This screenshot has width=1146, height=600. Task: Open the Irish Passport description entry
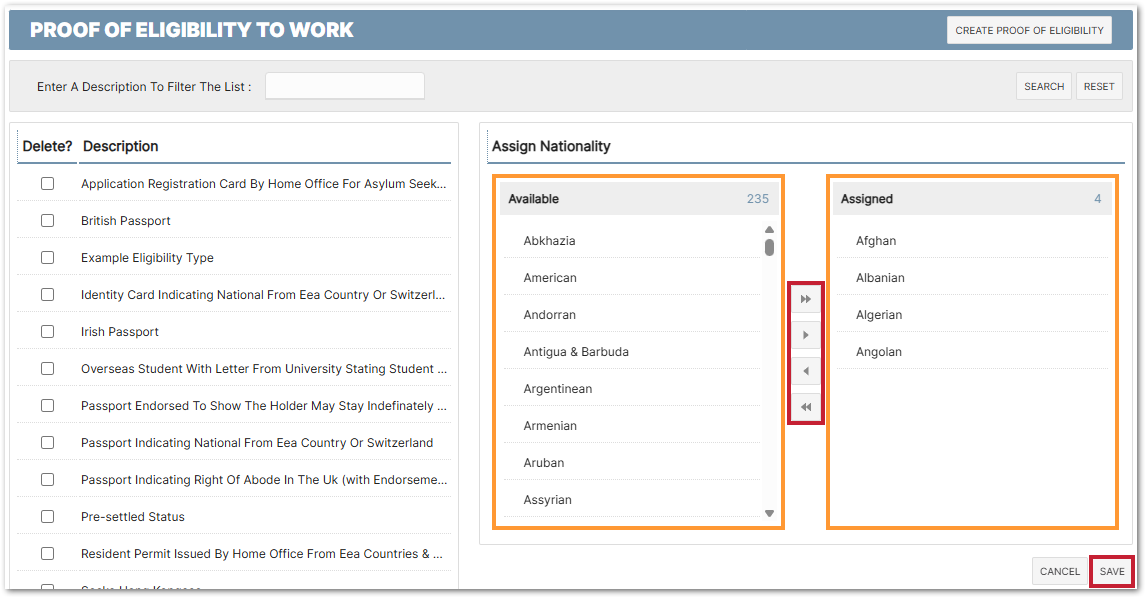point(120,332)
